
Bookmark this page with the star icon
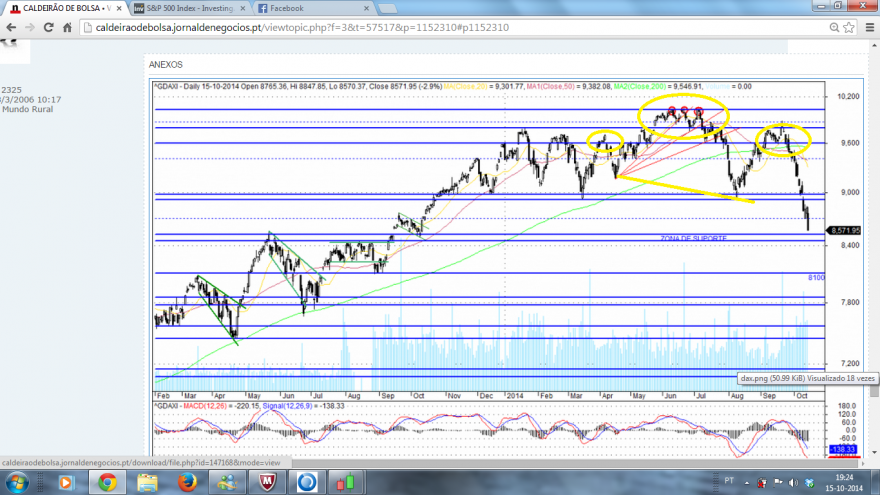pyautogui.click(x=849, y=28)
